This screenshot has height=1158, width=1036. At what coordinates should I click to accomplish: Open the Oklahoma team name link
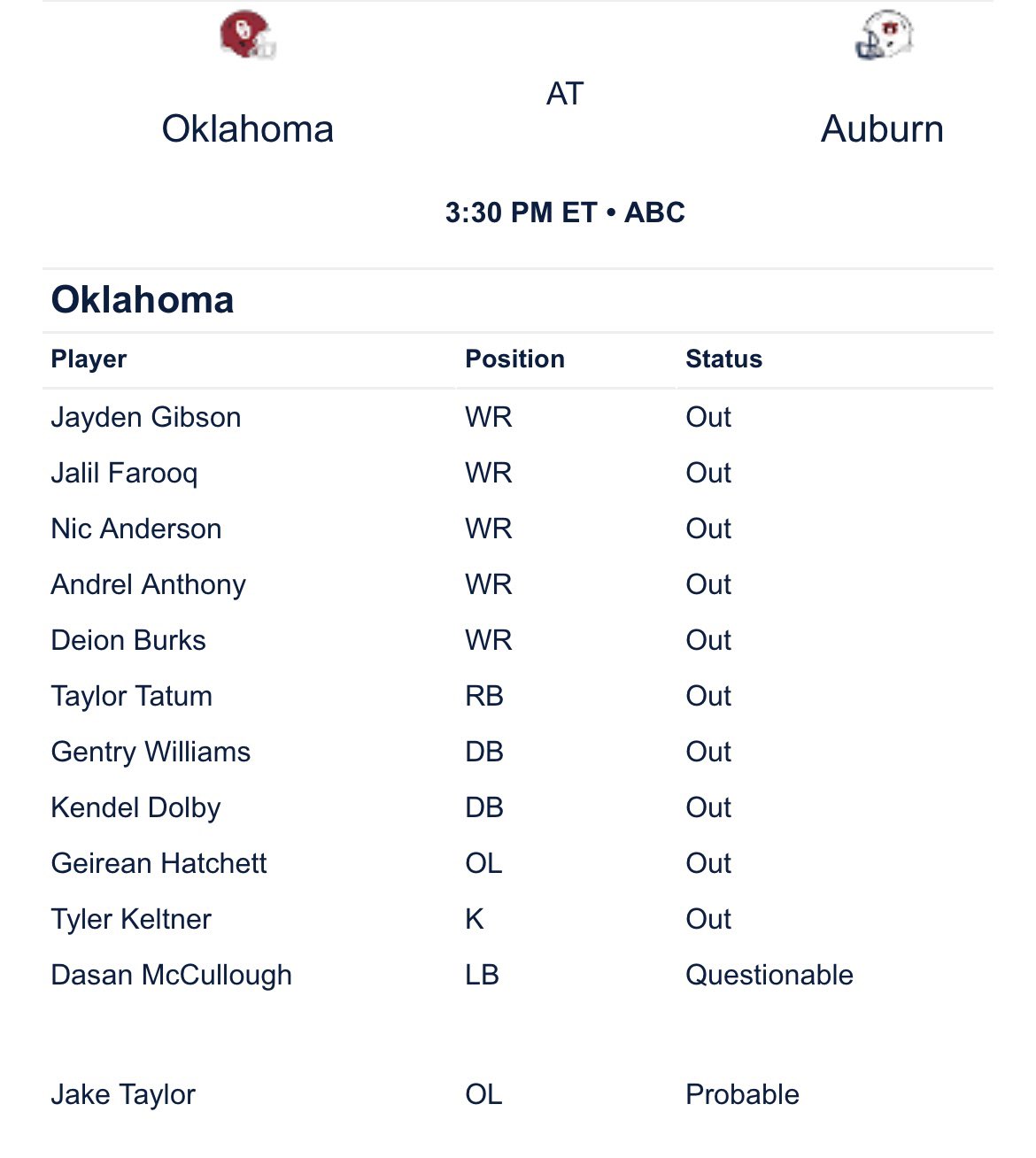(x=248, y=129)
